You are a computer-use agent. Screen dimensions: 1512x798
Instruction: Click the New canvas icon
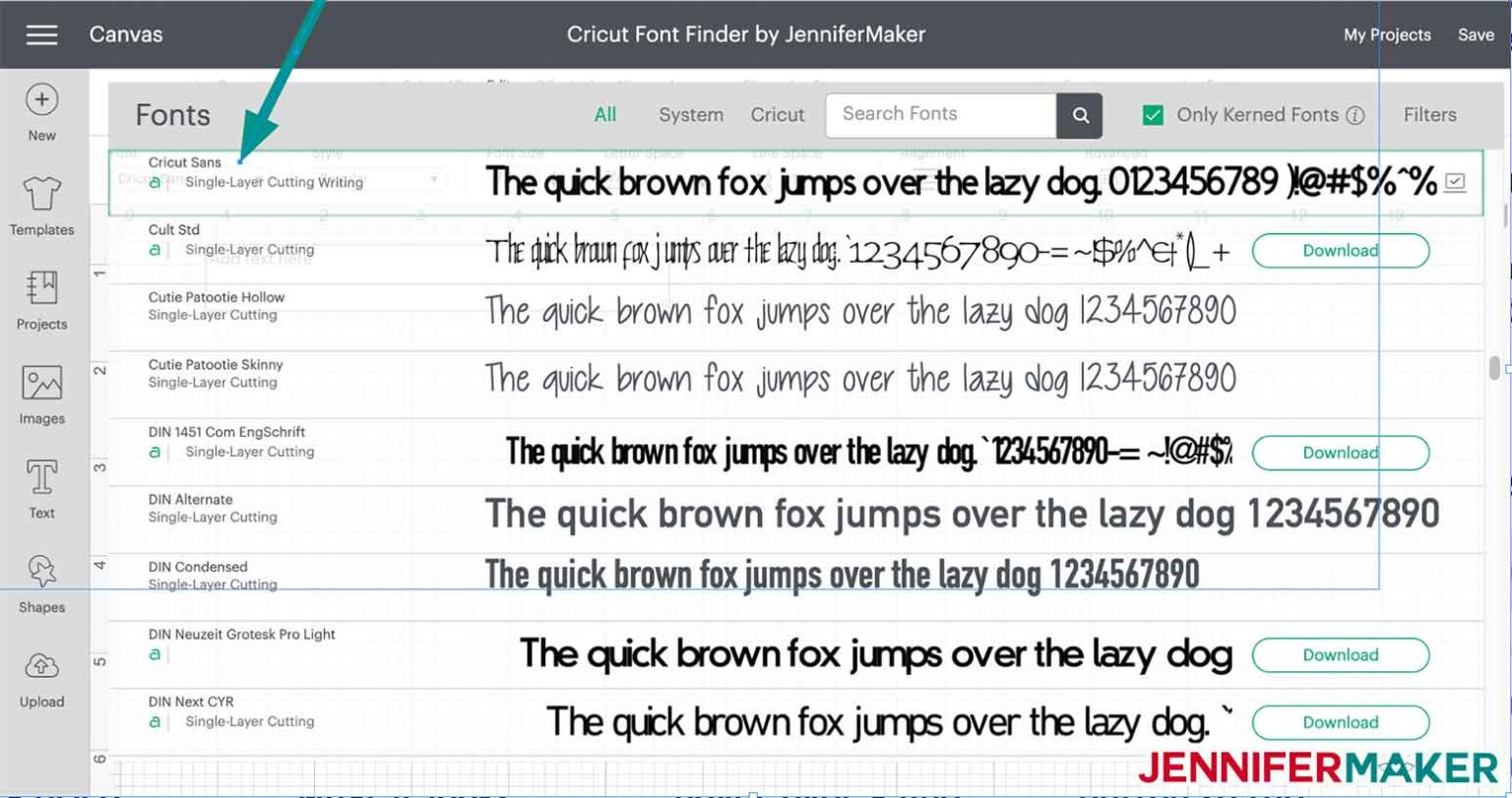[x=41, y=99]
